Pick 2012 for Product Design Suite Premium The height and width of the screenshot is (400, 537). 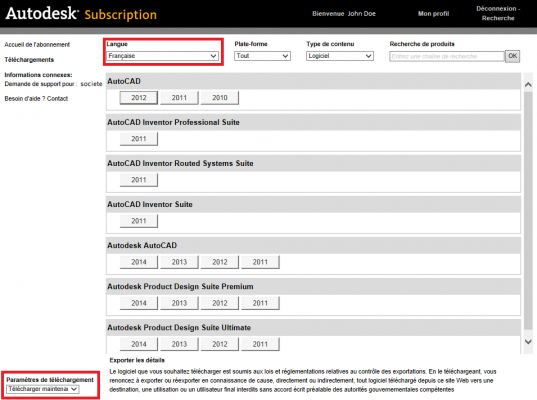tap(220, 303)
